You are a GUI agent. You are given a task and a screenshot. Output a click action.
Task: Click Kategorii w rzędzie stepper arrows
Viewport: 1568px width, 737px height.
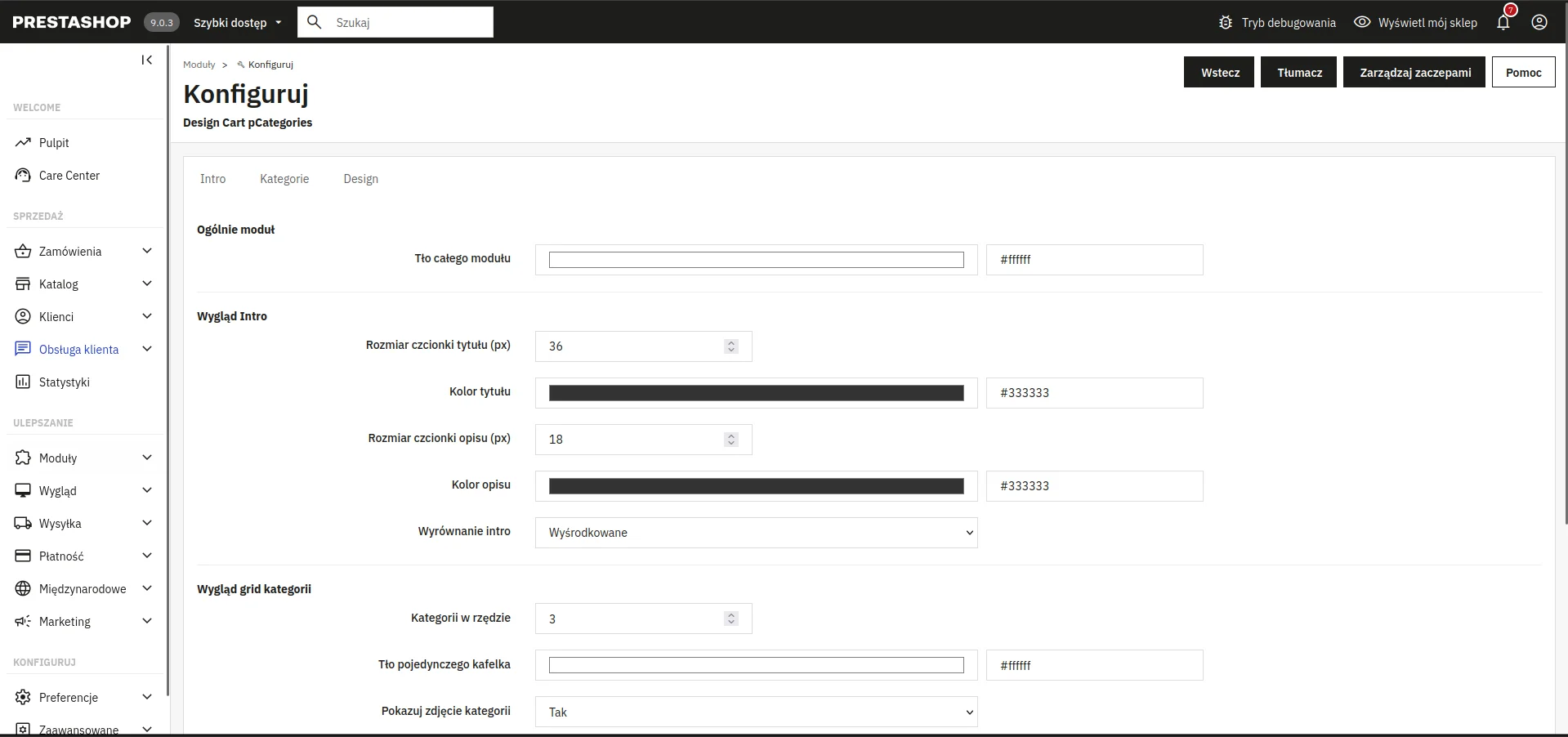click(731, 619)
